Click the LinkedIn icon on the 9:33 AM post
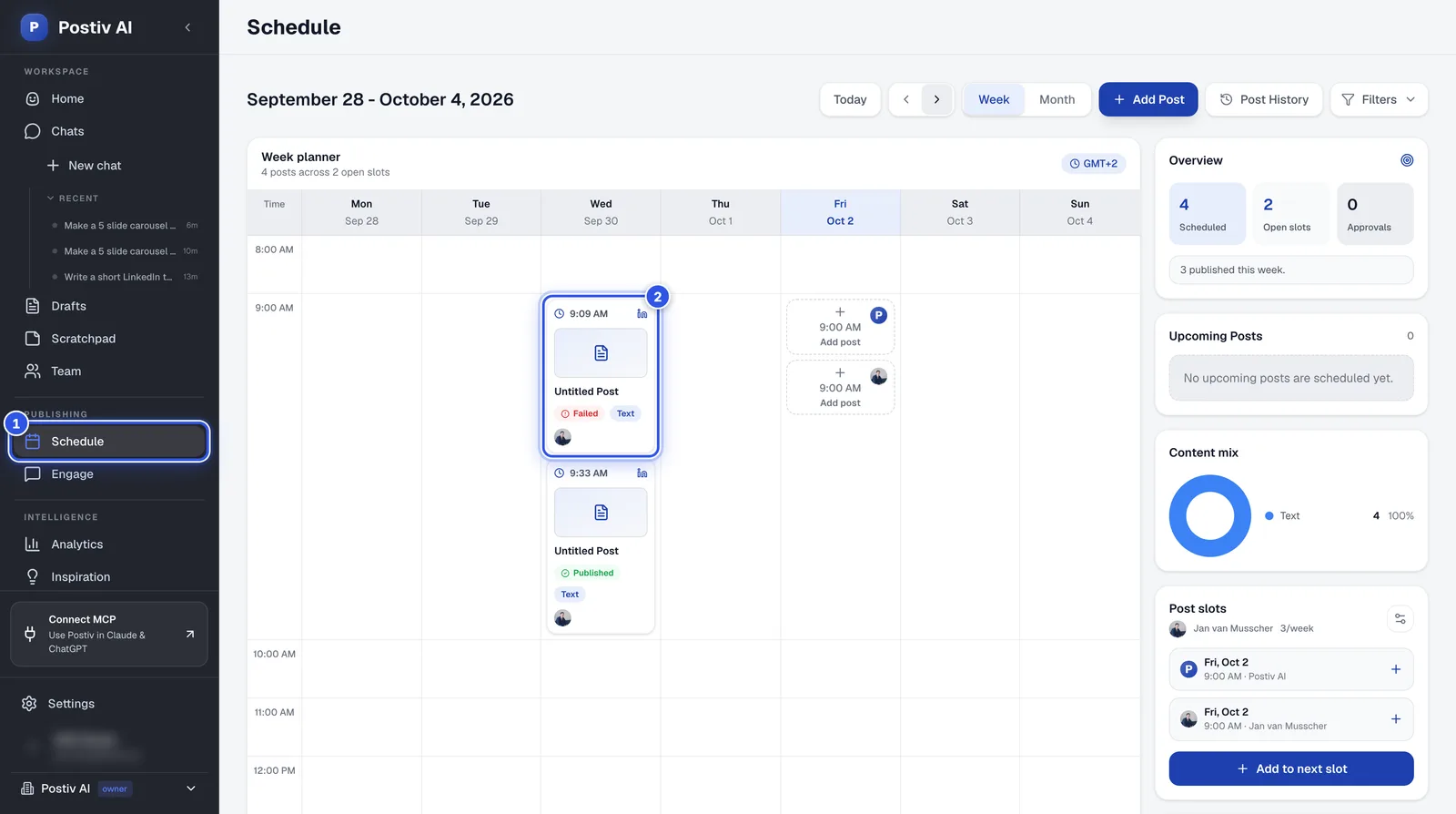 pyautogui.click(x=642, y=473)
